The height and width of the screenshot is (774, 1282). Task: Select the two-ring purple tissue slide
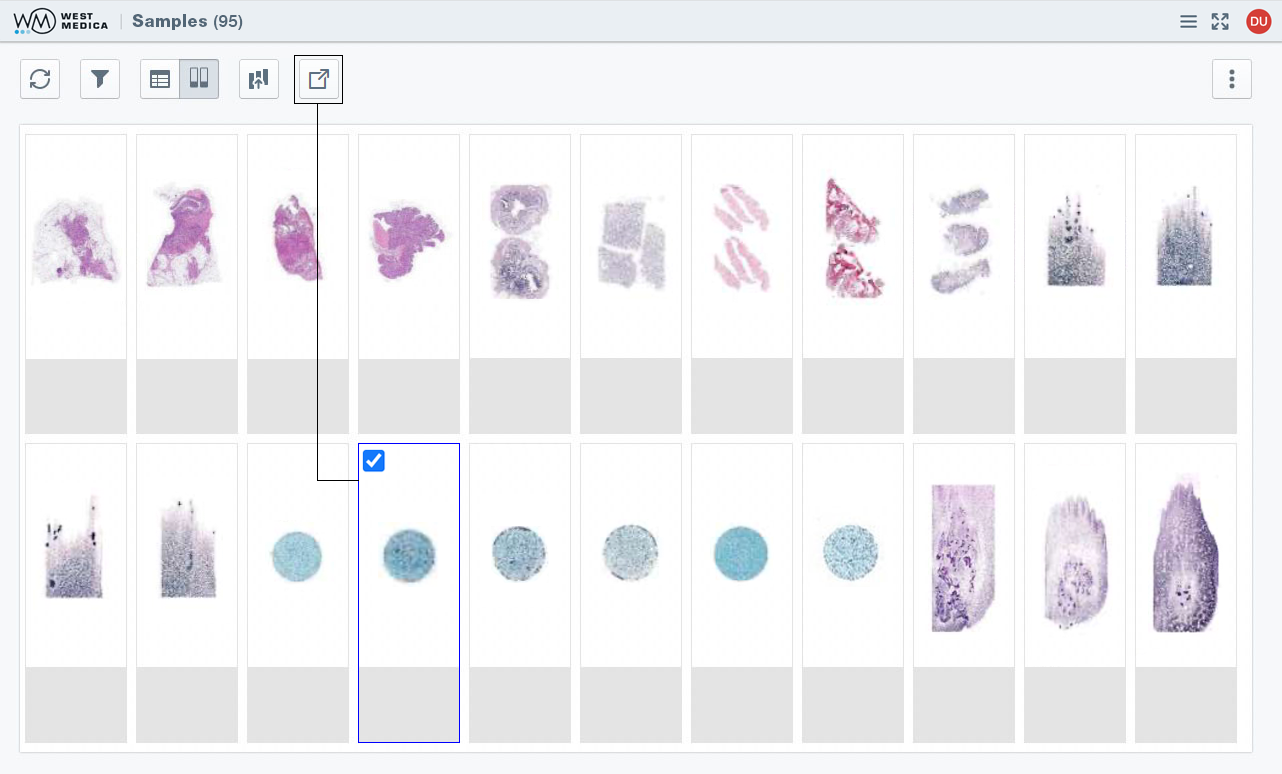point(520,240)
